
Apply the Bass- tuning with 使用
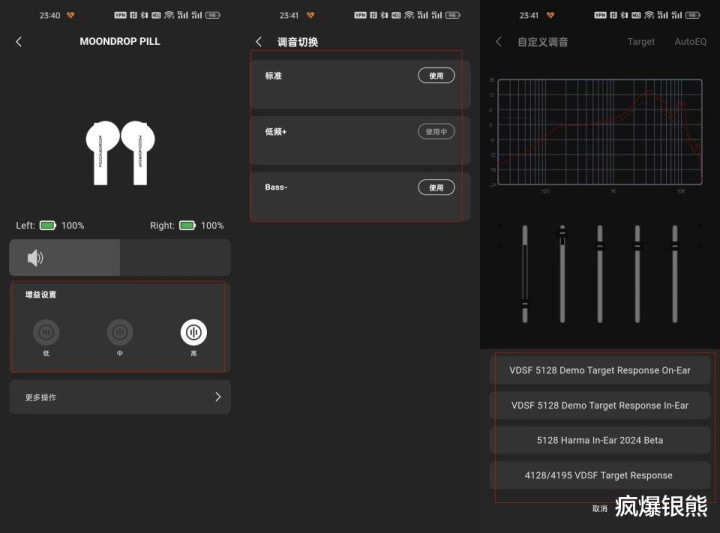pyautogui.click(x=436, y=187)
